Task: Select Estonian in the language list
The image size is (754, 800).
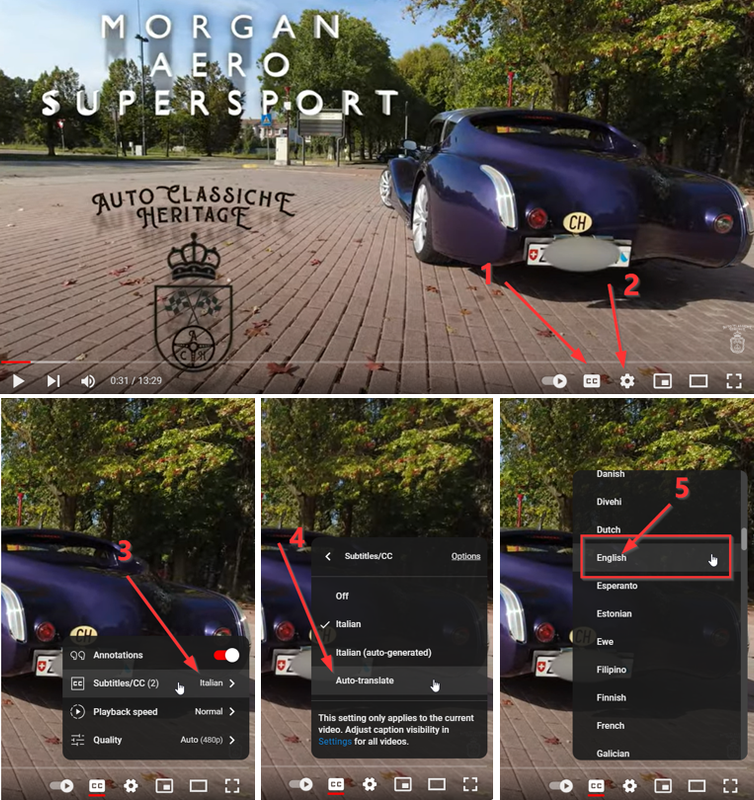Action: 657,614
